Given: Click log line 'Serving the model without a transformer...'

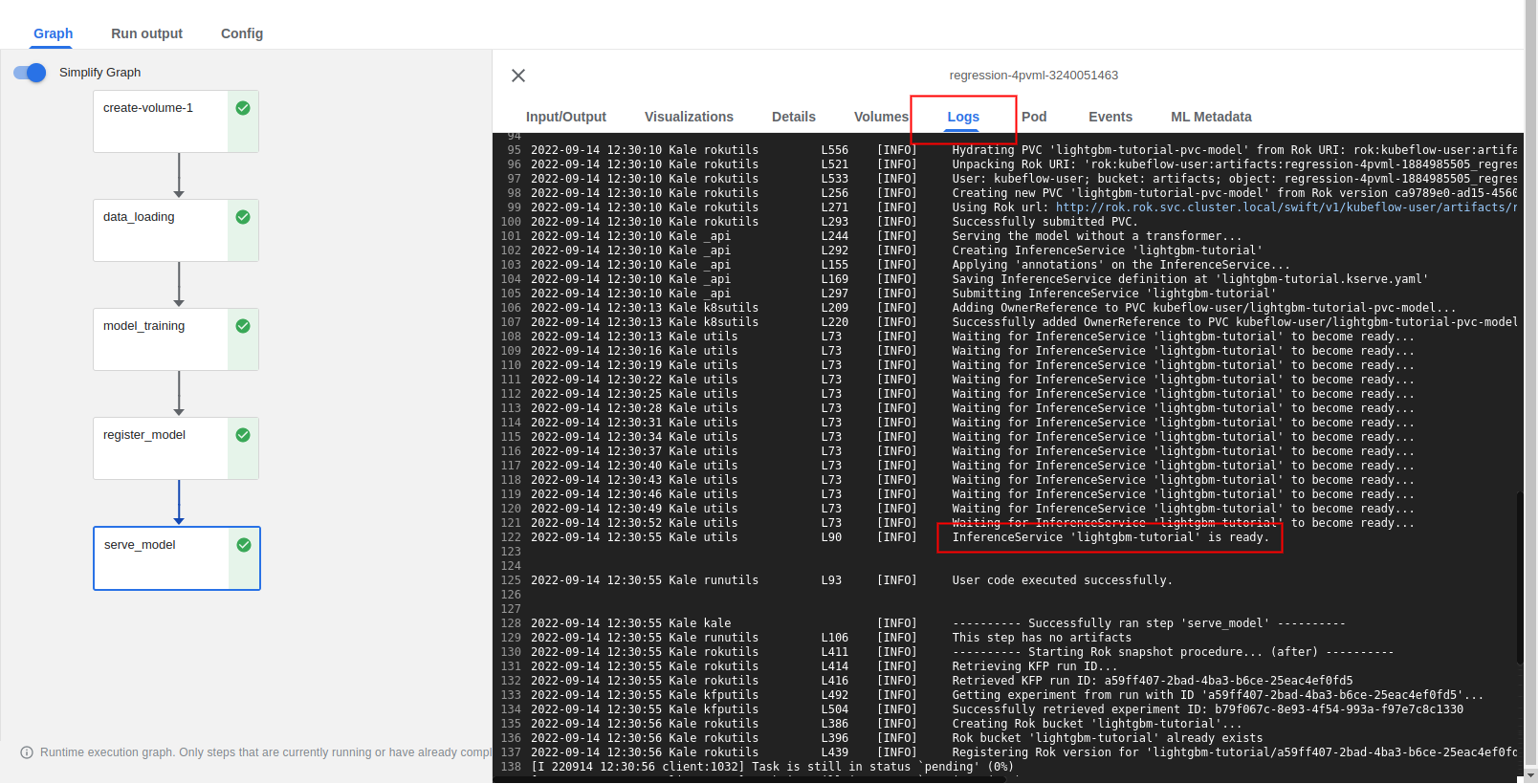Looking at the screenshot, I should coord(1097,236).
